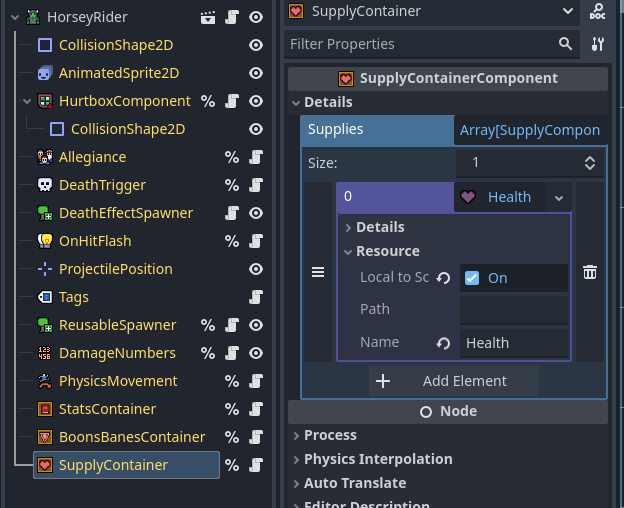Delete array element 0 with trash icon

coord(590,272)
